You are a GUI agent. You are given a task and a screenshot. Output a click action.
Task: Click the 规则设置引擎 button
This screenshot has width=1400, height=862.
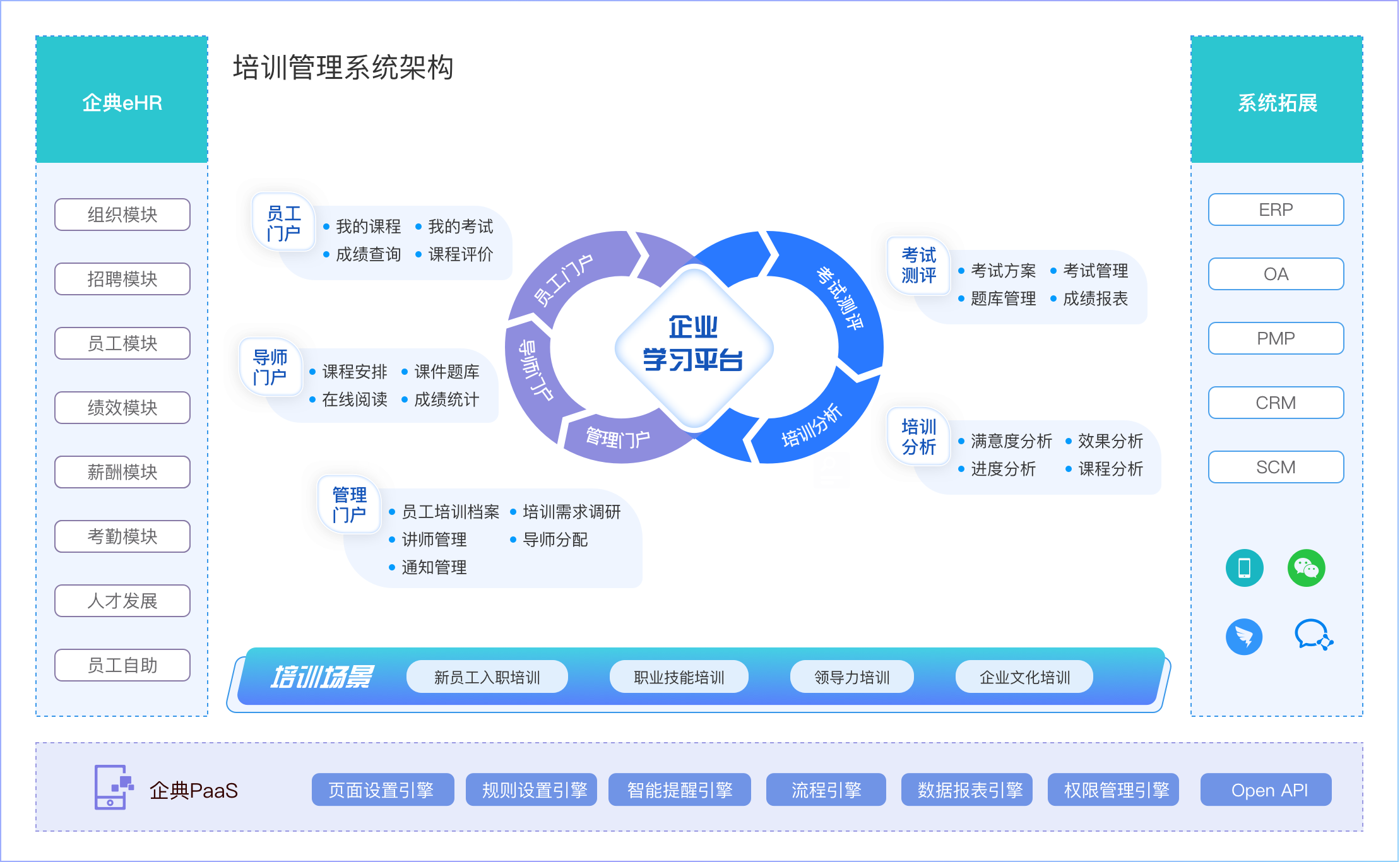coord(531,789)
